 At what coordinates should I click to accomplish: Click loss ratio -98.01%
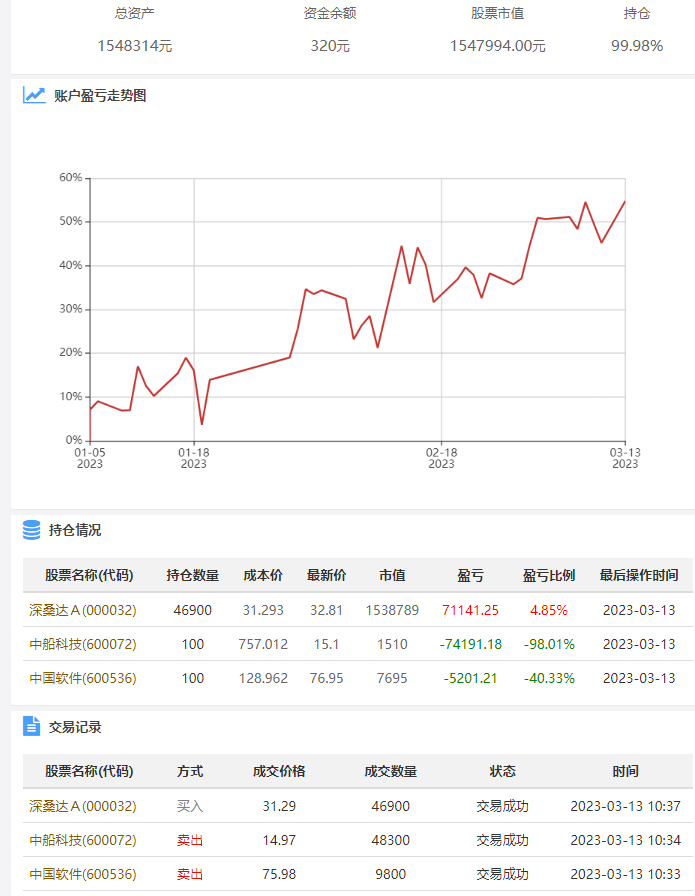[549, 644]
